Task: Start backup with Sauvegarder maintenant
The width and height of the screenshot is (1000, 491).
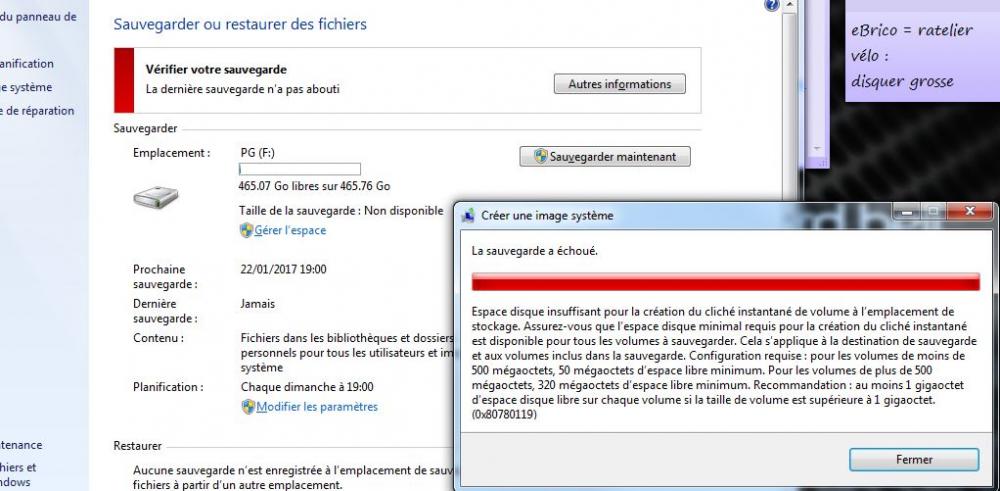Action: coord(605,156)
